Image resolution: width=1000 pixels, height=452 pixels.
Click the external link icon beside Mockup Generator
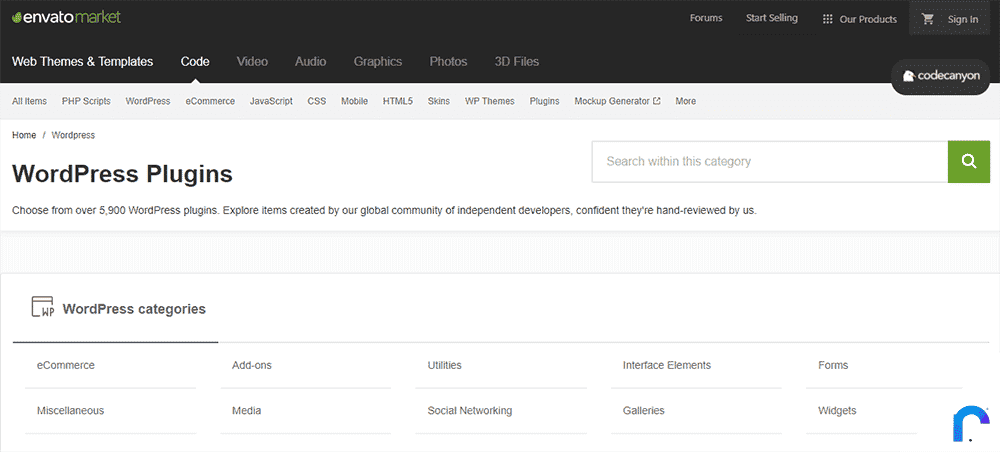point(657,101)
